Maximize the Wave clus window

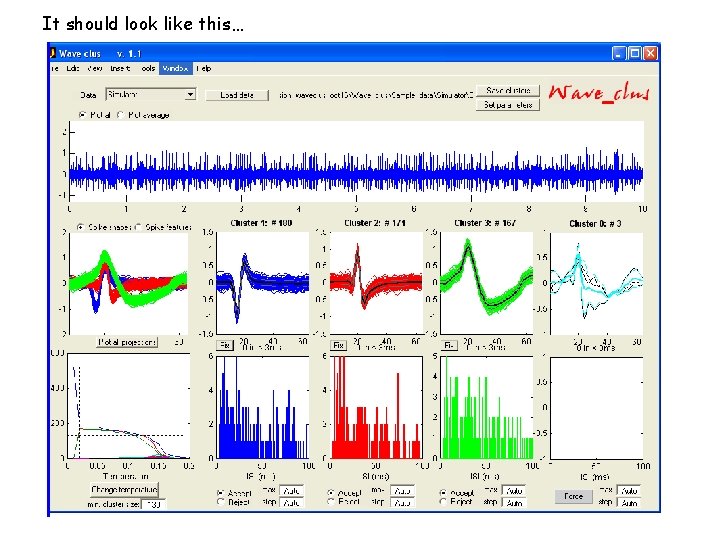coord(635,53)
